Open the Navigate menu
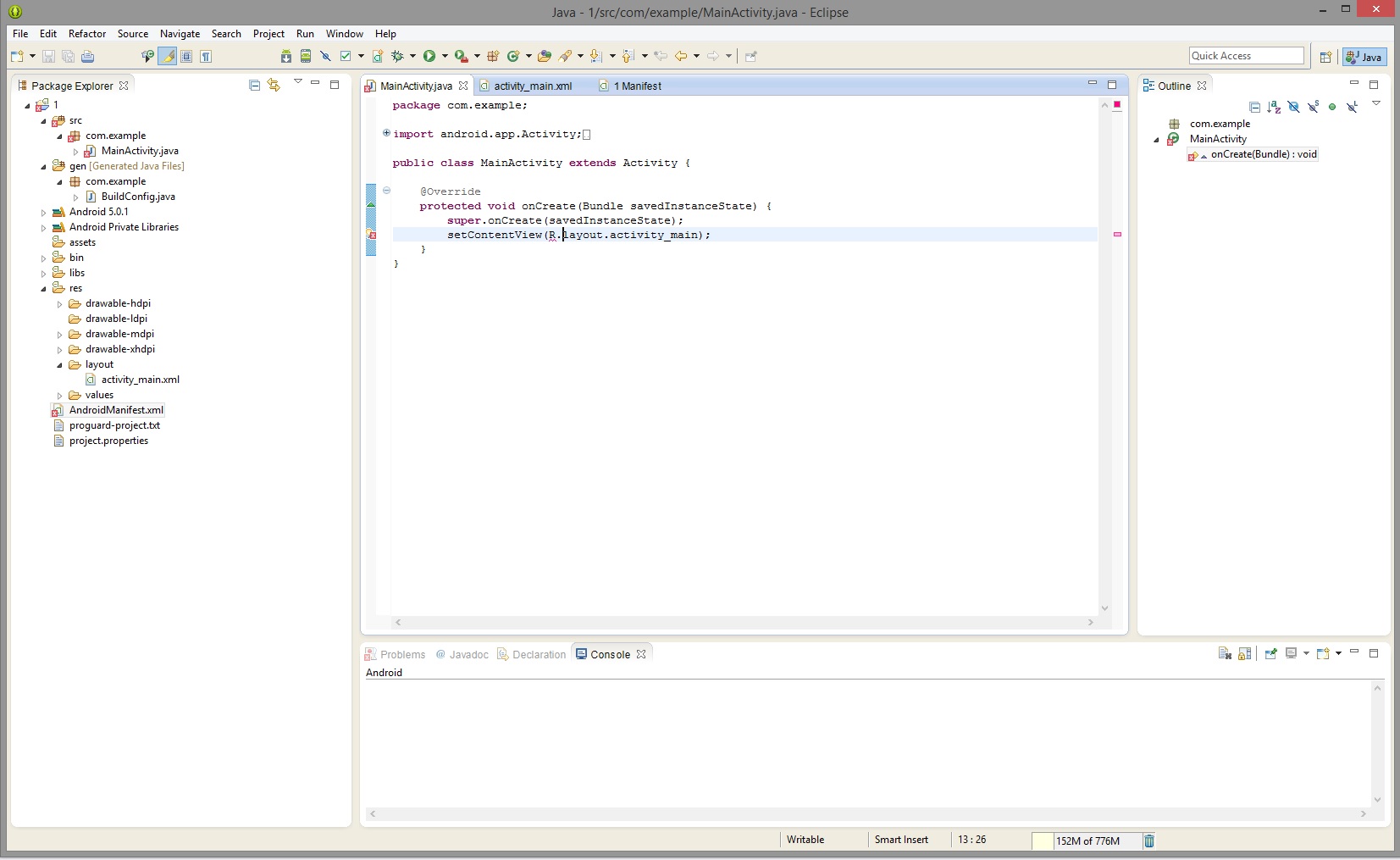 tap(180, 34)
